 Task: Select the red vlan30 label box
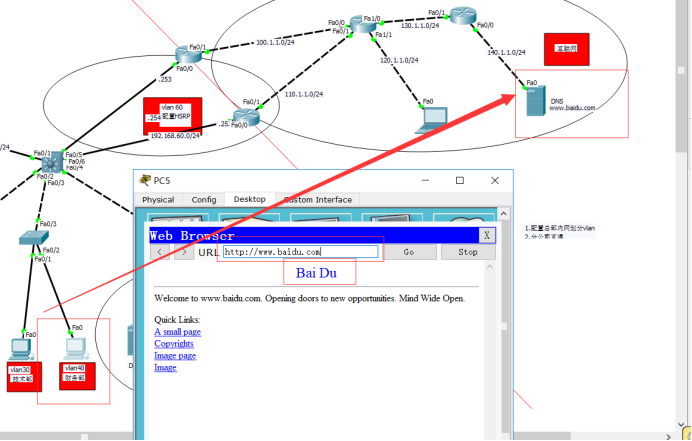pyautogui.click(x=24, y=377)
